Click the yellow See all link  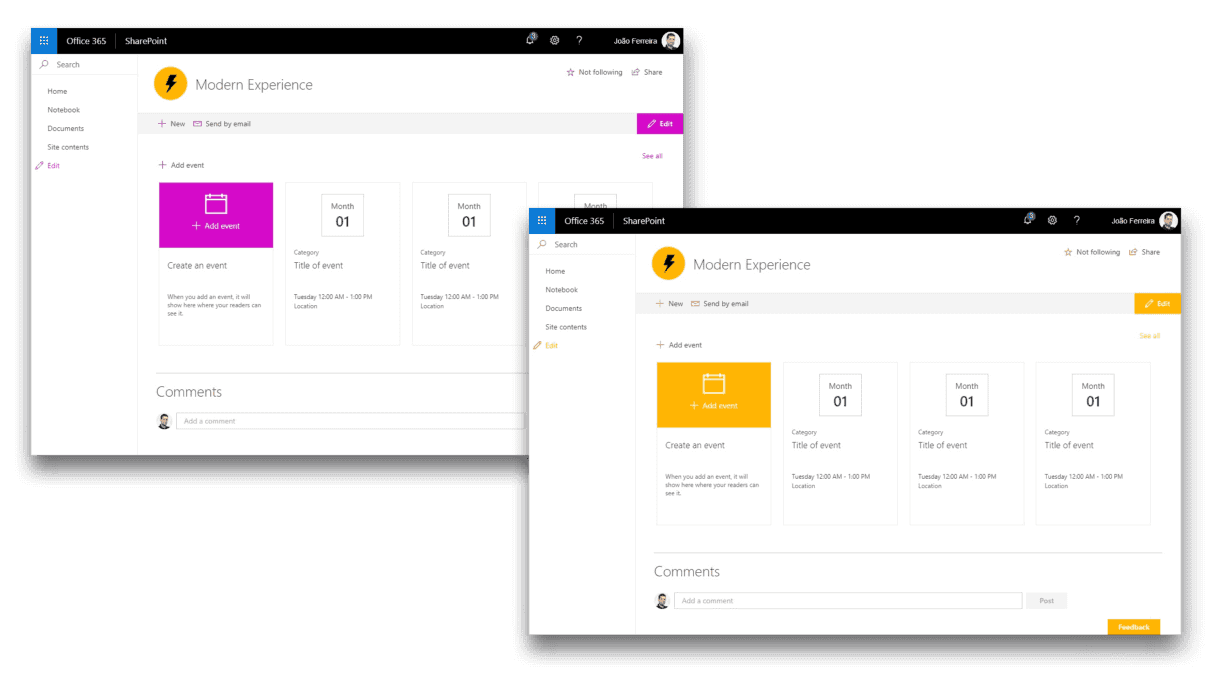1149,336
